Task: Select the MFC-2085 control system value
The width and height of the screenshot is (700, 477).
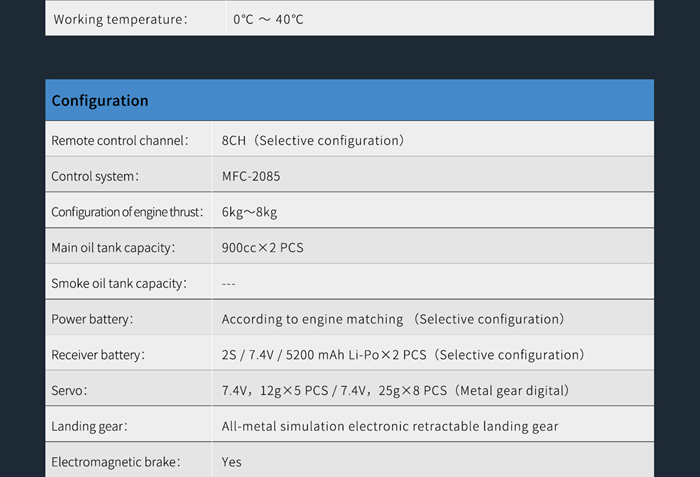Action: click(251, 177)
